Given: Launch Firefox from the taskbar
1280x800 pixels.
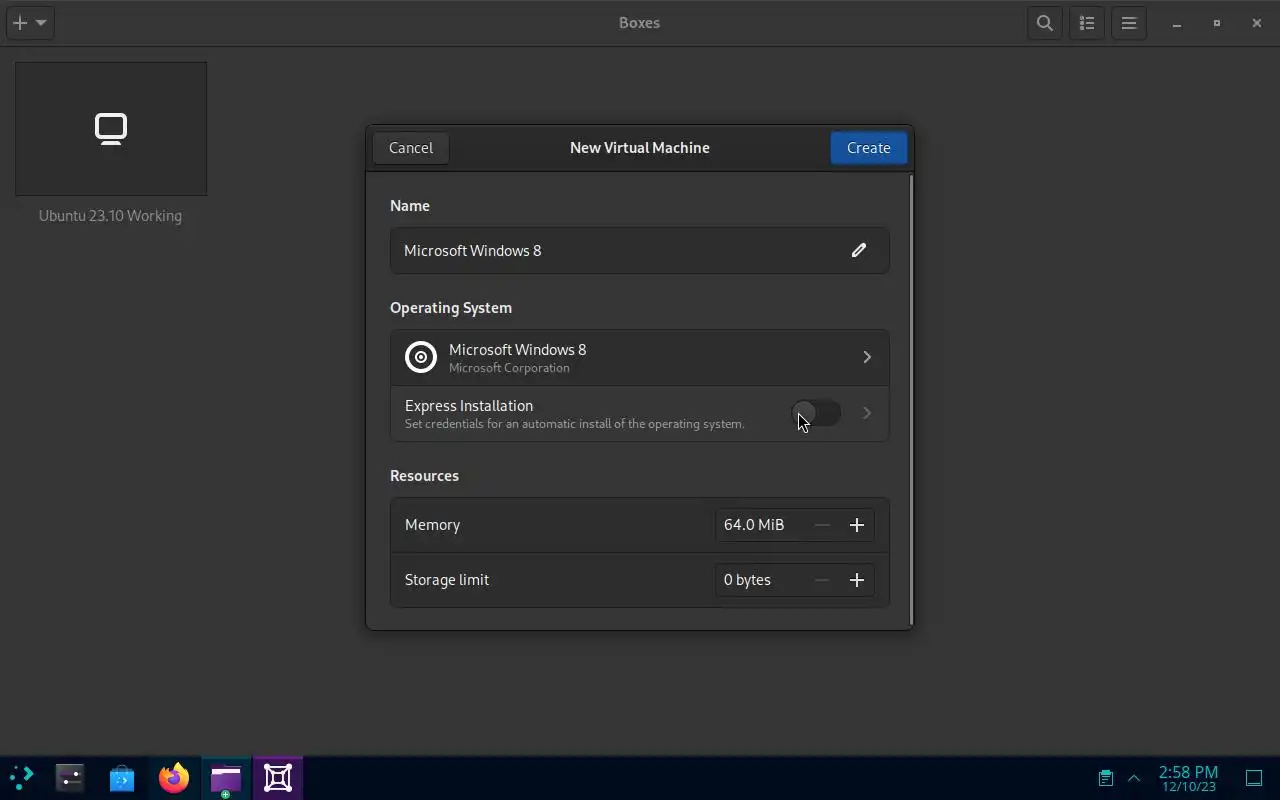Looking at the screenshot, I should pos(174,777).
